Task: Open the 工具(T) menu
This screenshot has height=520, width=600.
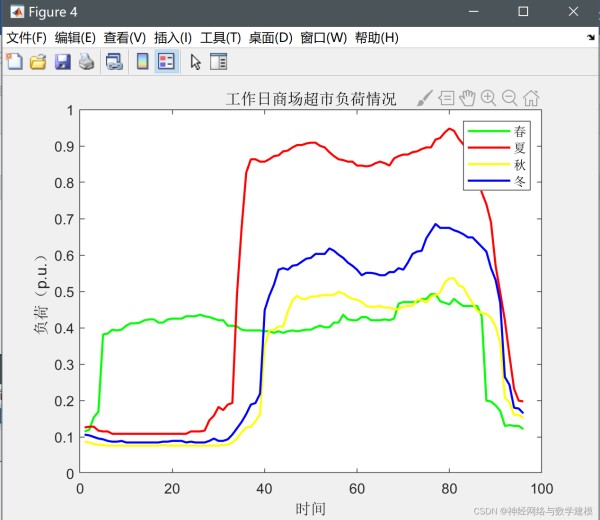Action: click(x=220, y=38)
